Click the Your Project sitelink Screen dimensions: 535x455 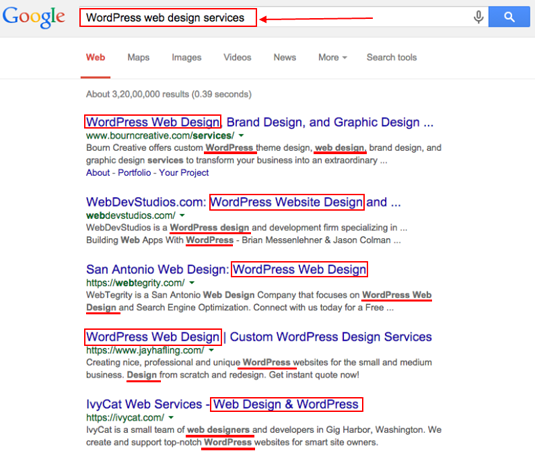coord(184,173)
